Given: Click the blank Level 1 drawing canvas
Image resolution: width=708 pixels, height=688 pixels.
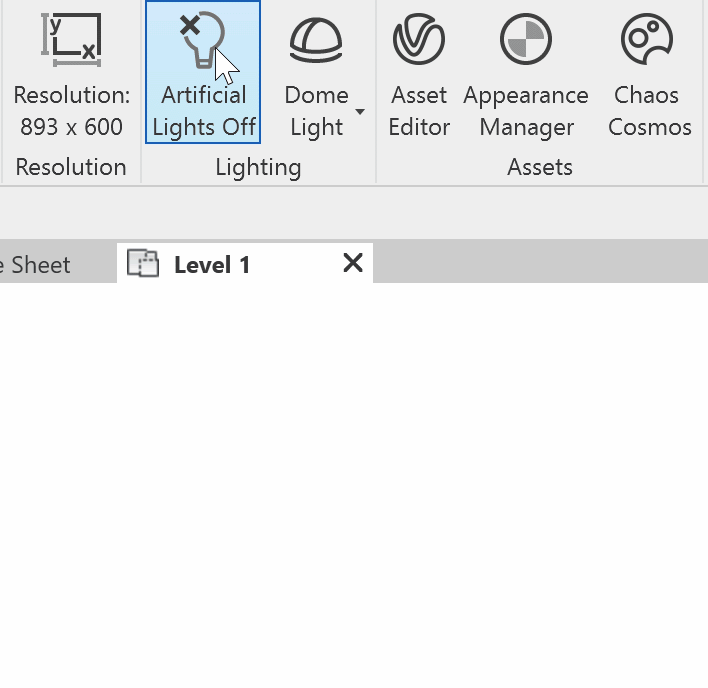Looking at the screenshot, I should coord(354,485).
